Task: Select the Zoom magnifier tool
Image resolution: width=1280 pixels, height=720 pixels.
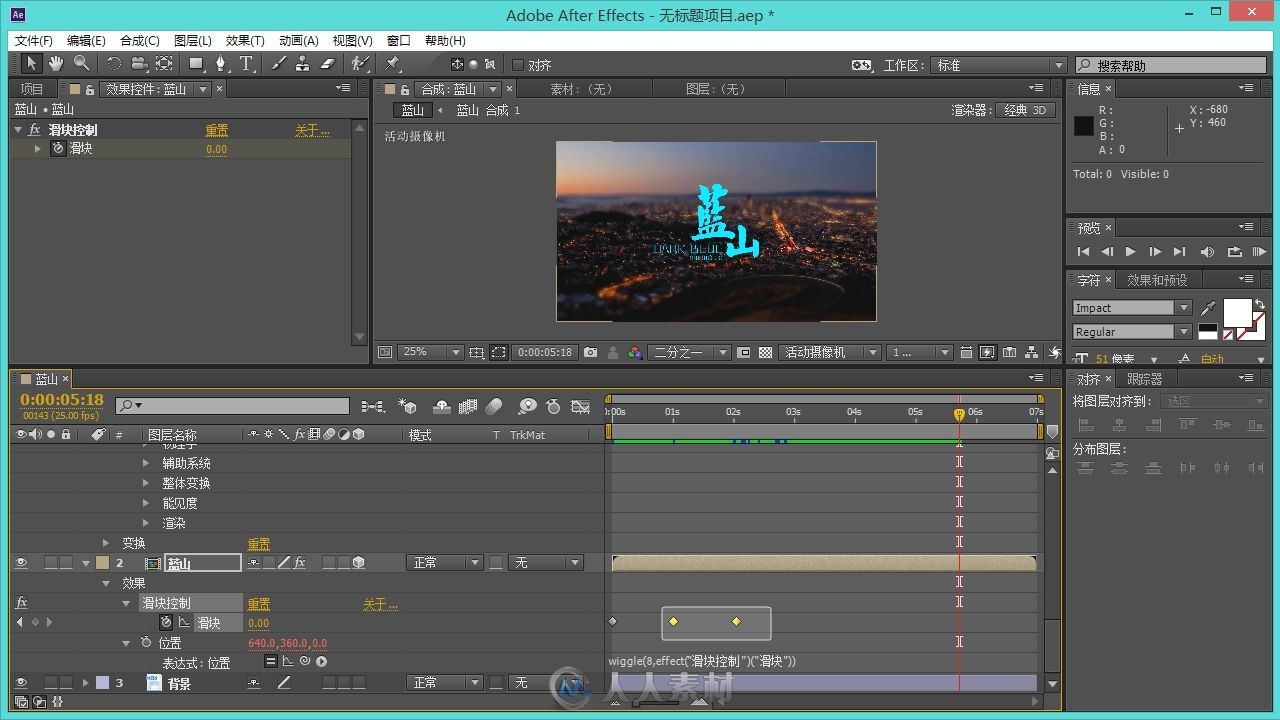Action: click(81, 64)
